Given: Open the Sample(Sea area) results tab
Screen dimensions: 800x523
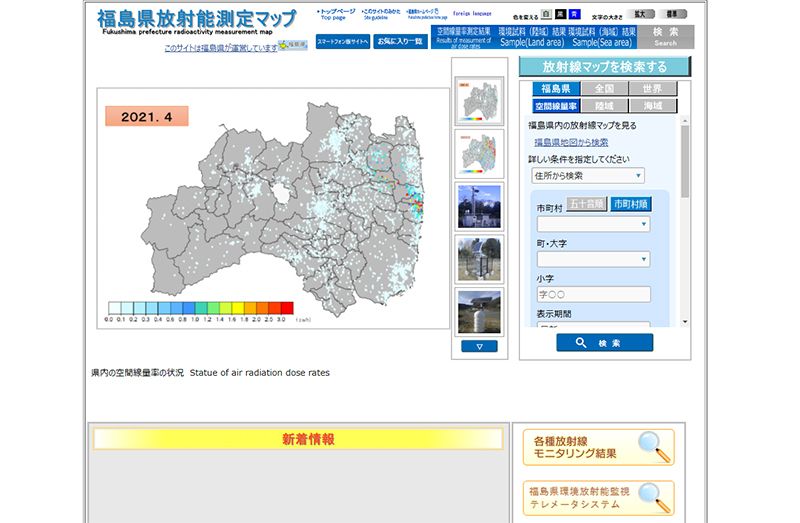Looking at the screenshot, I should tap(603, 37).
